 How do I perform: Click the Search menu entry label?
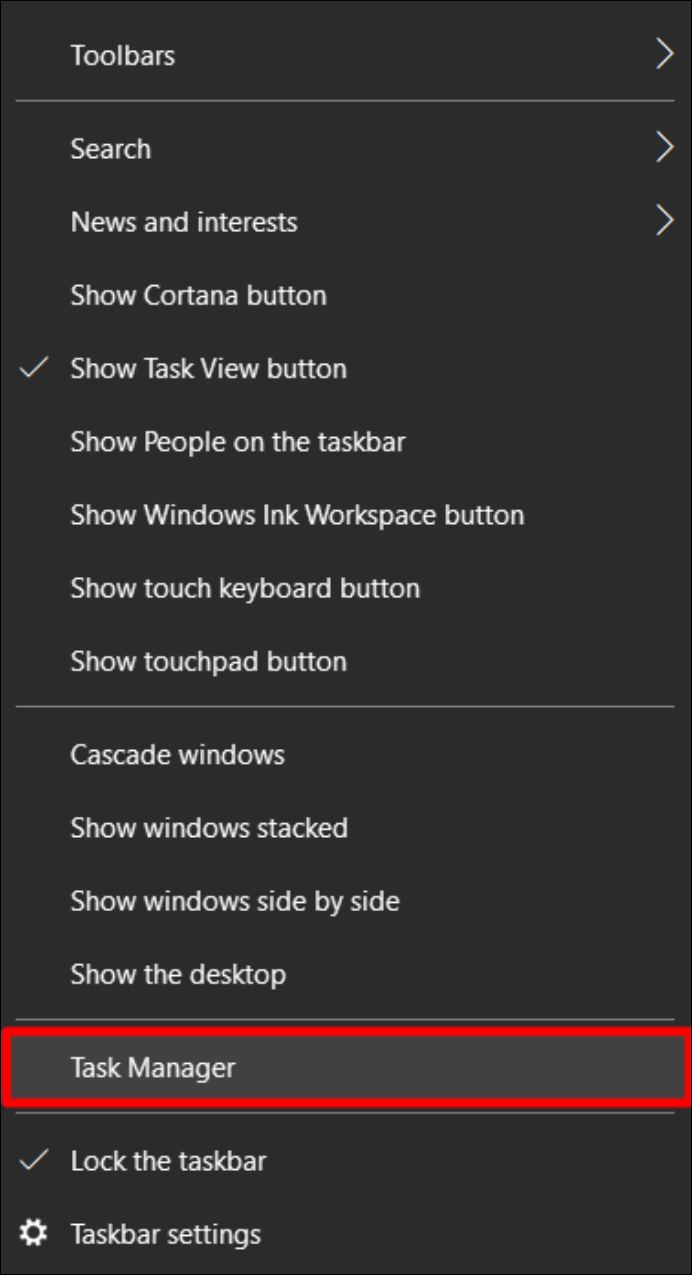point(110,149)
